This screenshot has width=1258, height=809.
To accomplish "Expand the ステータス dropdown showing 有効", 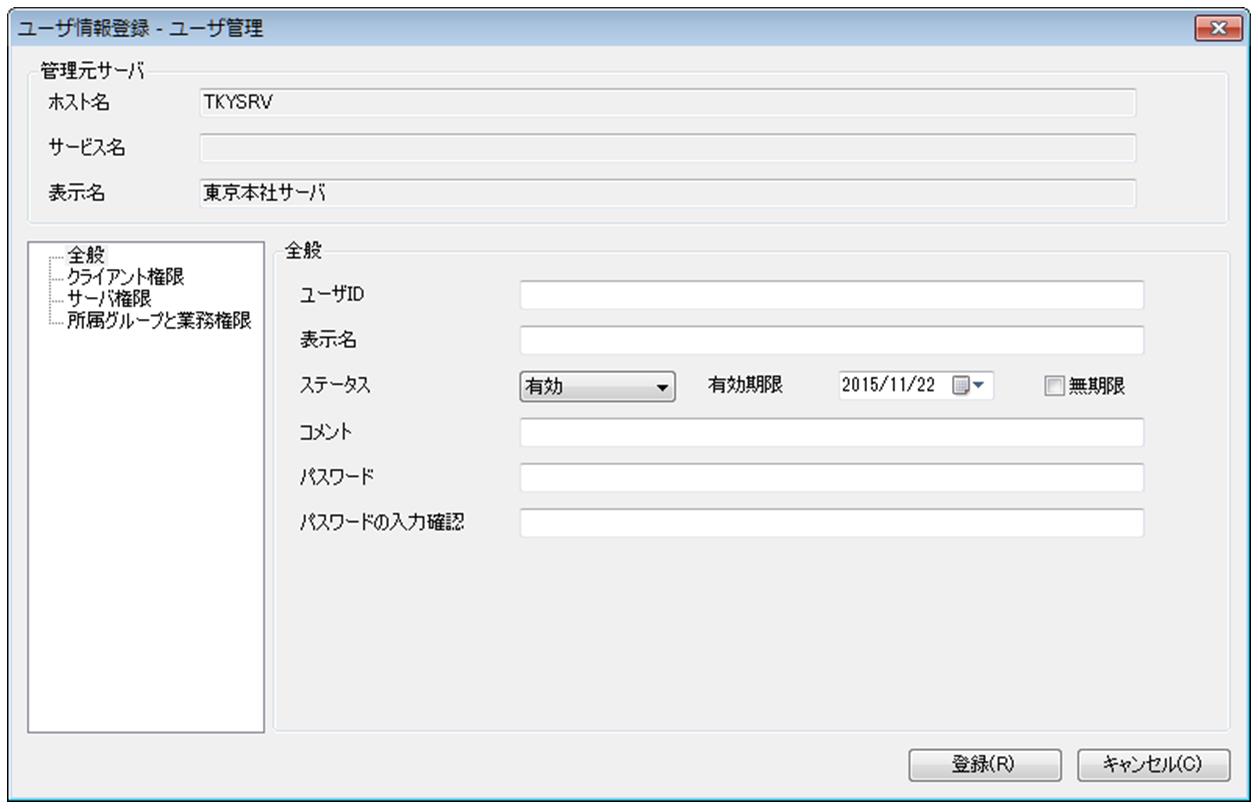I will point(598,387).
